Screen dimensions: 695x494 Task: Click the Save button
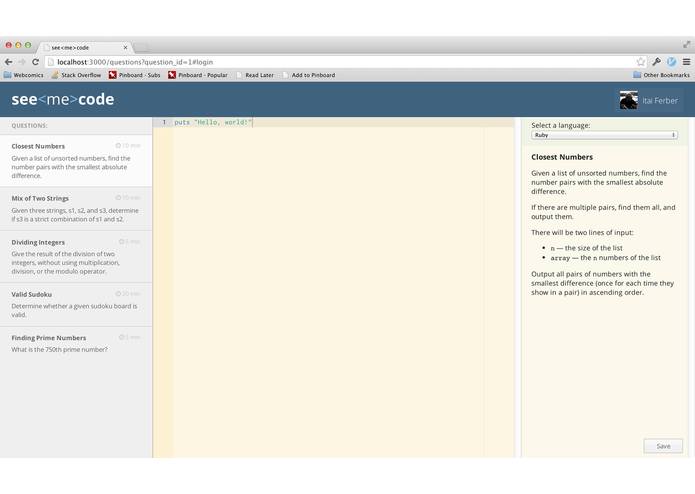[x=663, y=446]
